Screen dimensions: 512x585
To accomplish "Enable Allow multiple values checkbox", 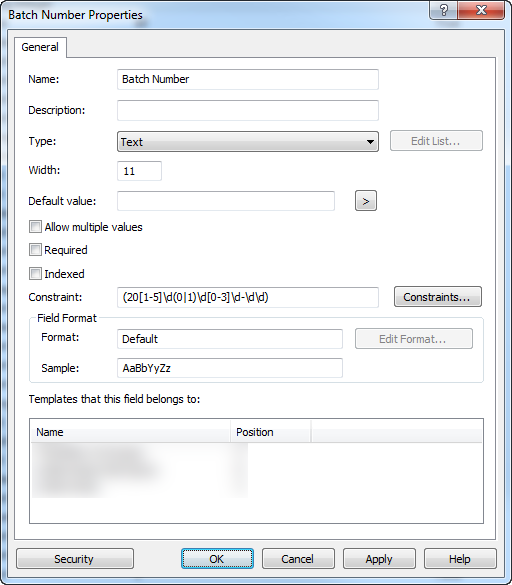I will [x=35, y=227].
